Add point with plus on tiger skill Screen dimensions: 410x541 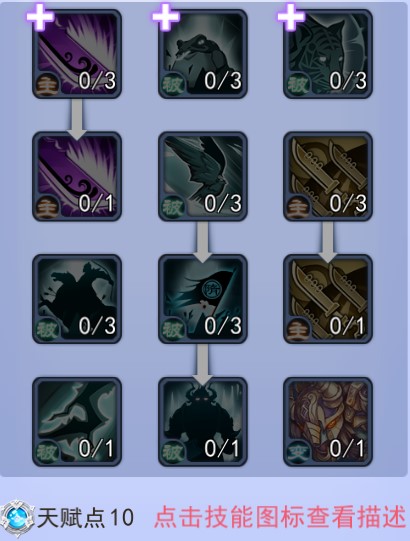click(x=291, y=17)
